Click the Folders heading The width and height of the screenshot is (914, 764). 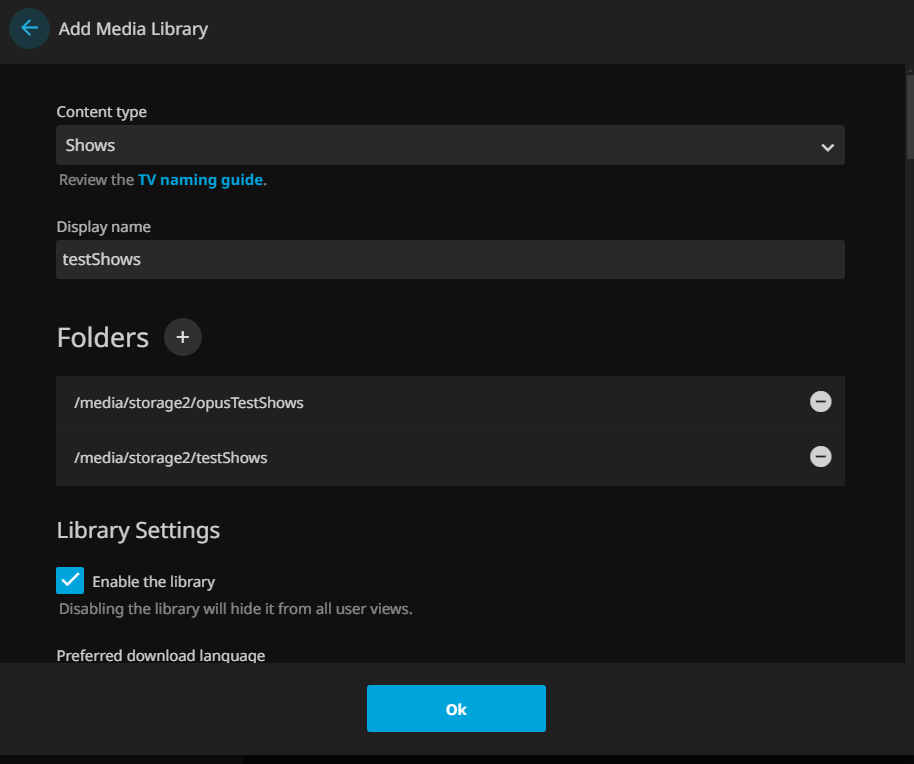coord(102,338)
